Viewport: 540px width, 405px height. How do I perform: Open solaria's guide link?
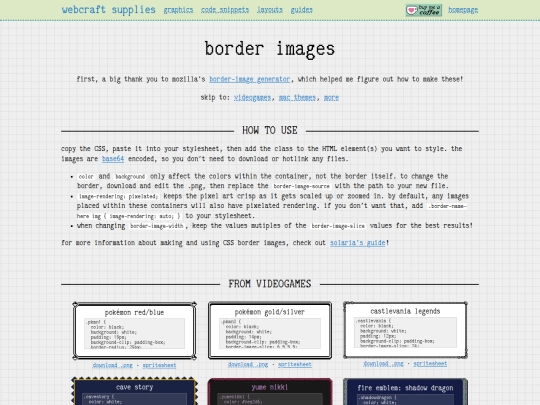coord(357,243)
